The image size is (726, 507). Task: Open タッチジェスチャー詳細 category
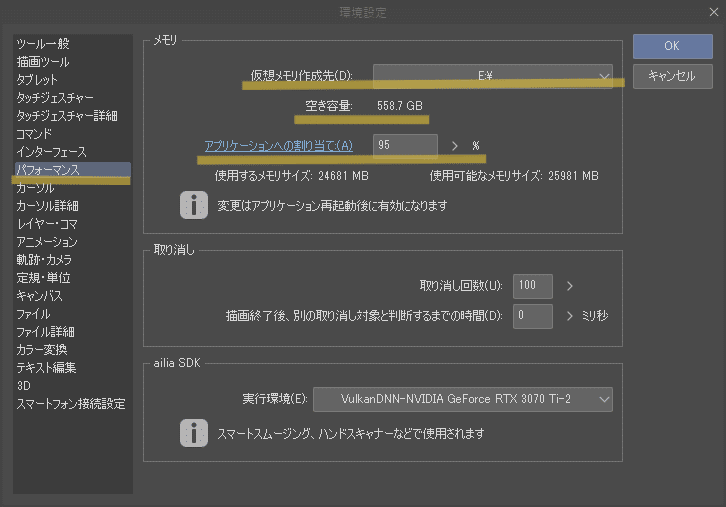[x=67, y=116]
